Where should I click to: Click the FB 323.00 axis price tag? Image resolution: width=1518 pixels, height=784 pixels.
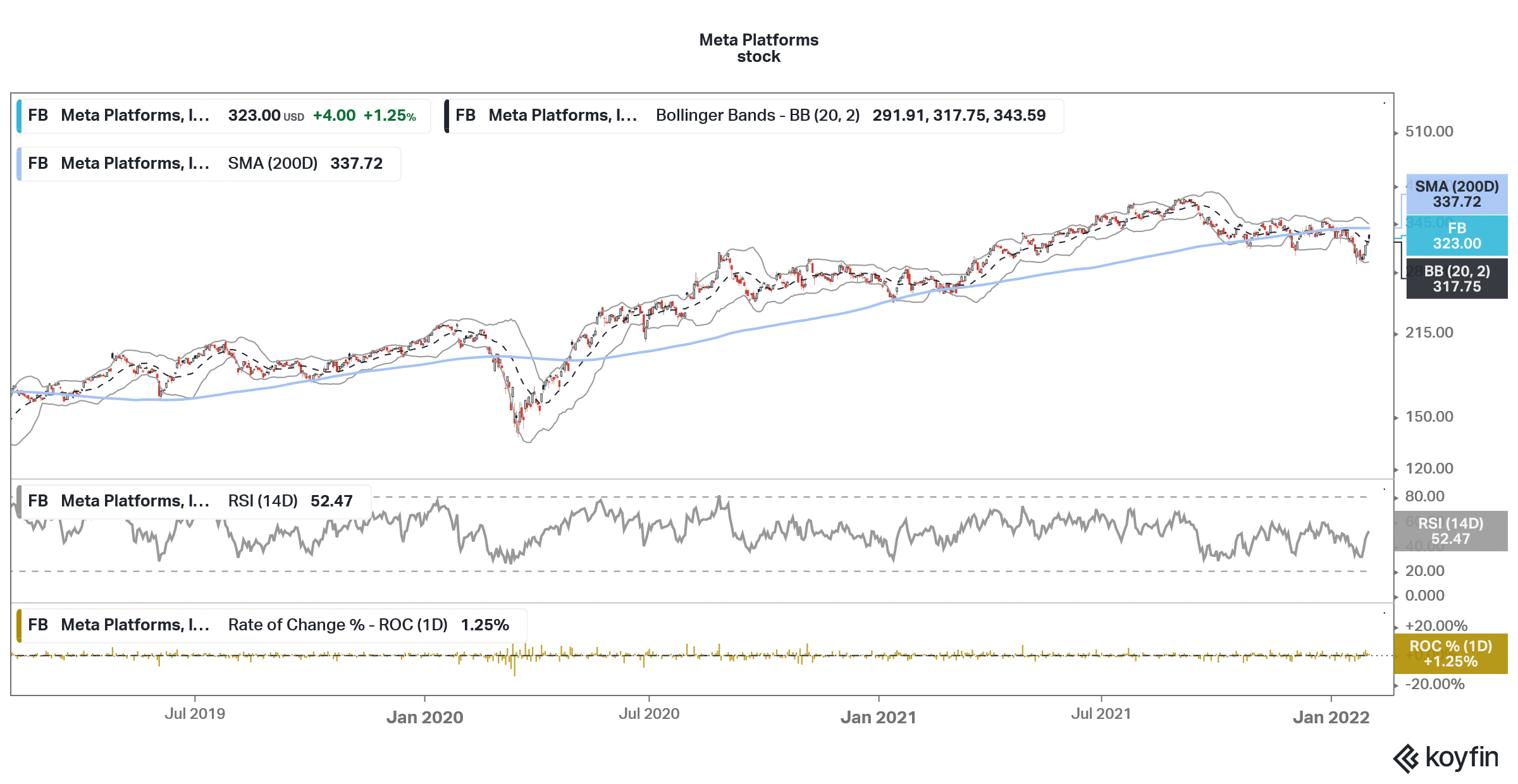click(x=1457, y=236)
